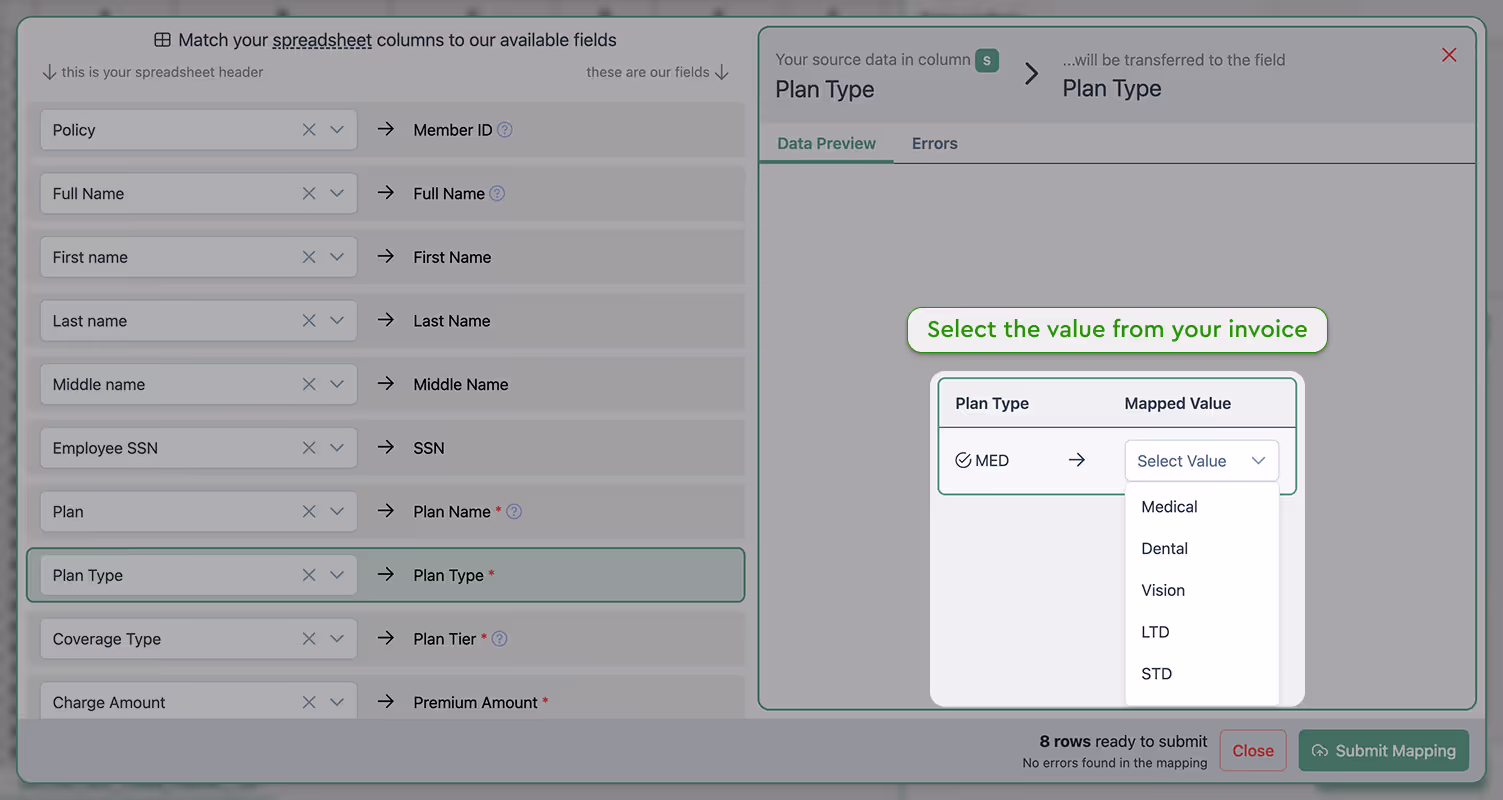The width and height of the screenshot is (1503, 800).
Task: Clear the Employee SSN column mapping
Action: pos(309,448)
